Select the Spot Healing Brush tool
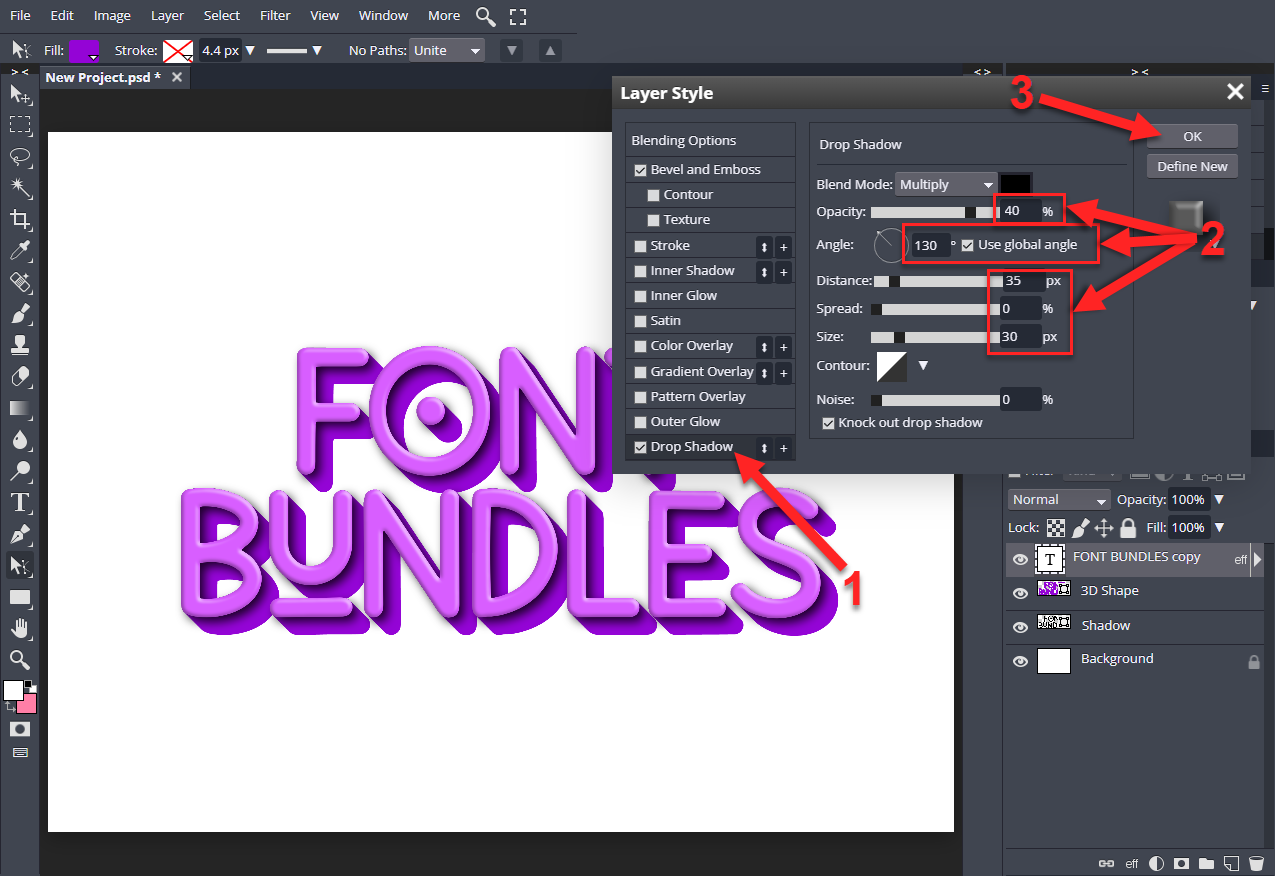 (19, 282)
